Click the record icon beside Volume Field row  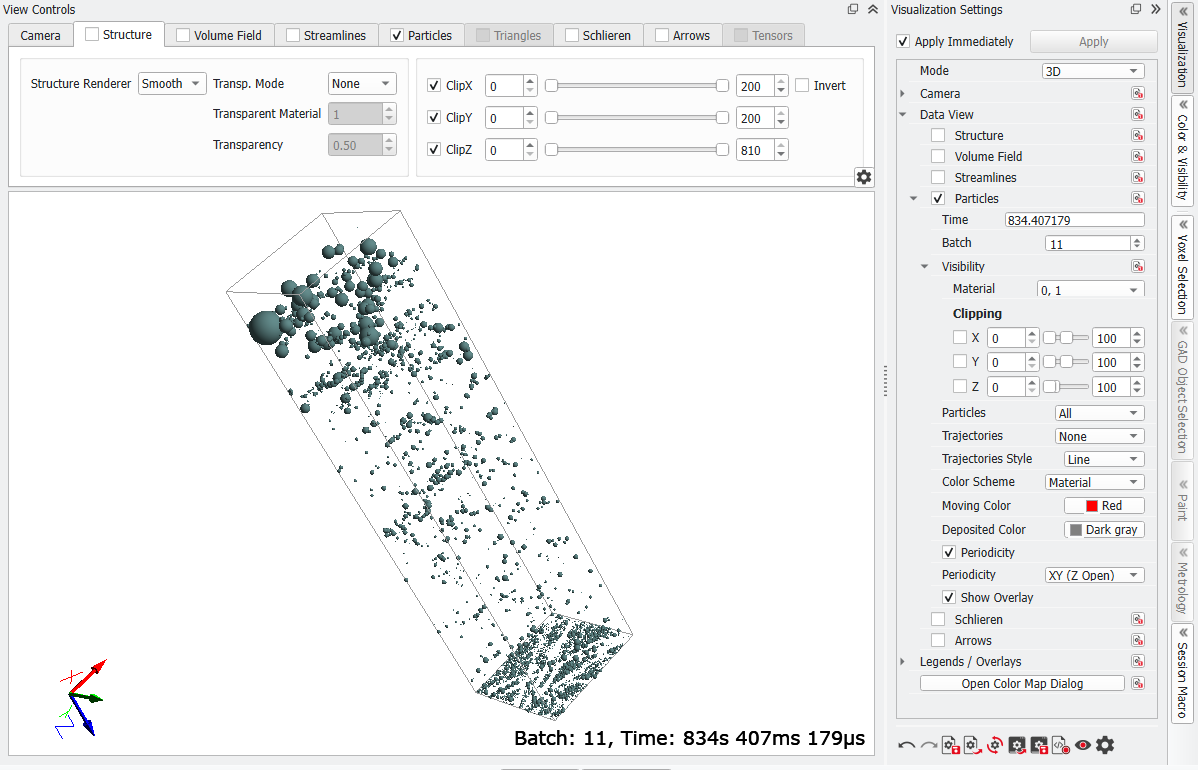[x=1138, y=157]
